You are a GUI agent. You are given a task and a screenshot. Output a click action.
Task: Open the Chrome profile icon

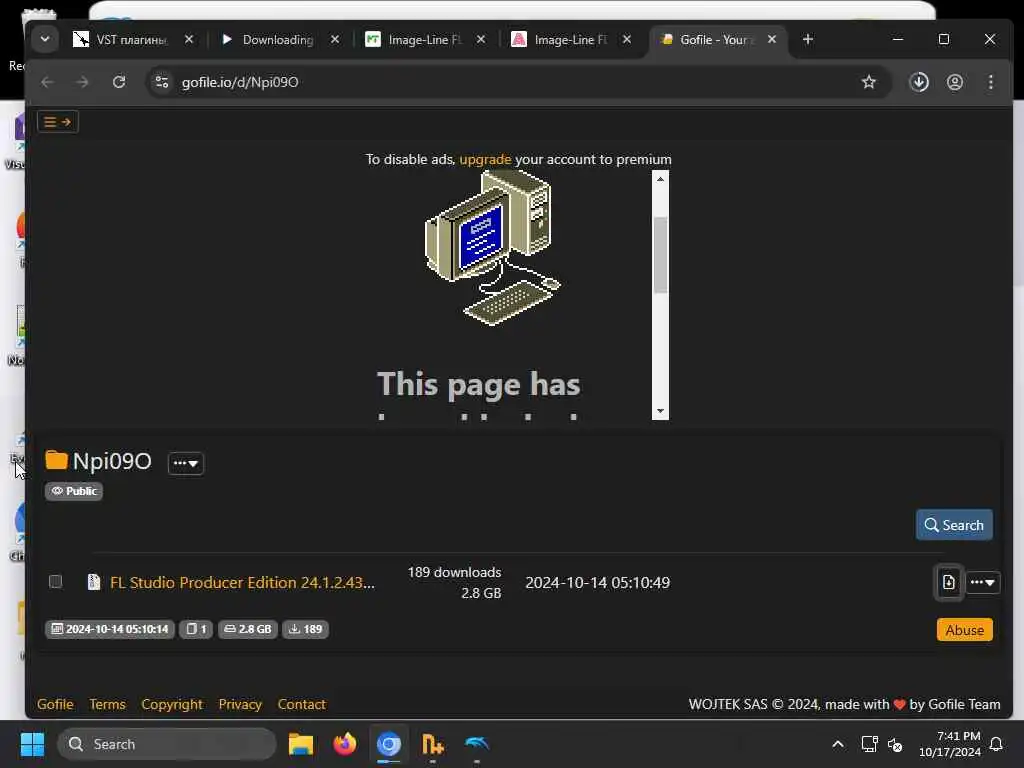click(x=955, y=82)
